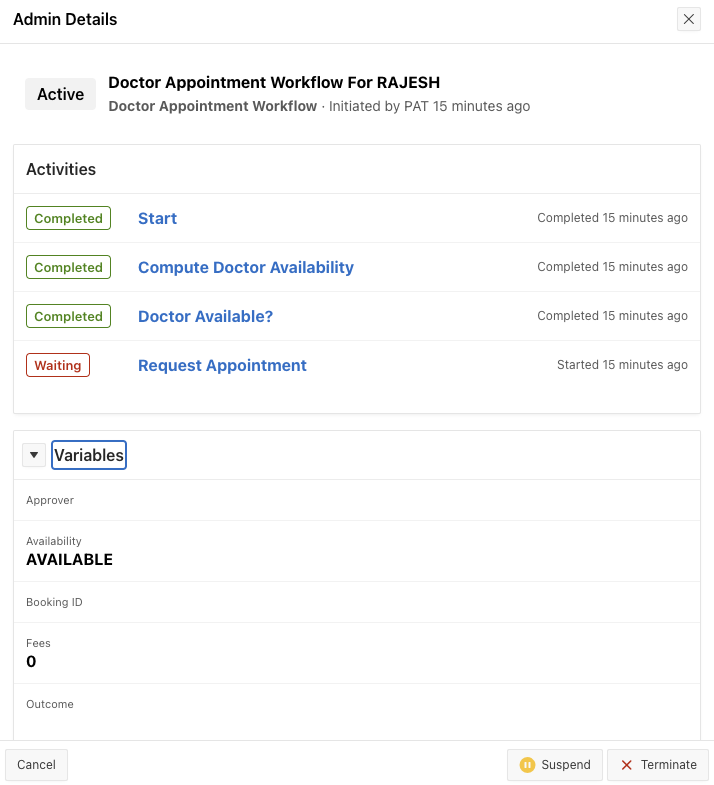This screenshot has width=714, height=785.
Task: Click the Activities section heading
Action: tap(61, 169)
